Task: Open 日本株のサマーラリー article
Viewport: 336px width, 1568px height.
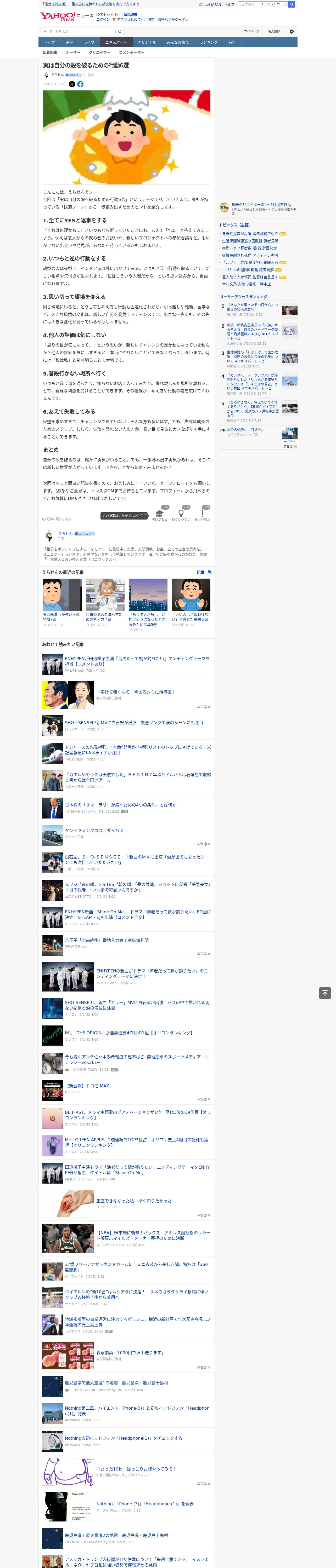Action: (121, 805)
